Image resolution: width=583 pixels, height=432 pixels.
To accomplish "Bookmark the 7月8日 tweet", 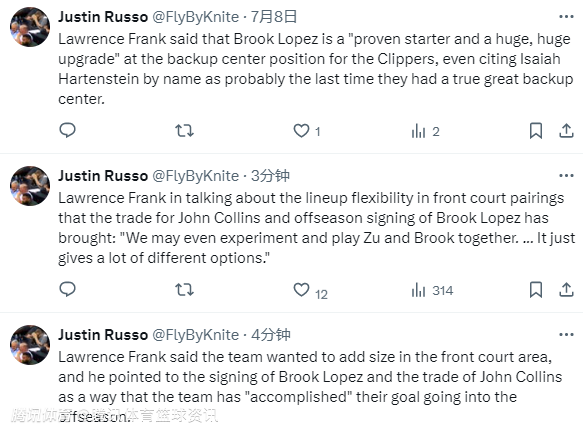I will click(x=536, y=131).
